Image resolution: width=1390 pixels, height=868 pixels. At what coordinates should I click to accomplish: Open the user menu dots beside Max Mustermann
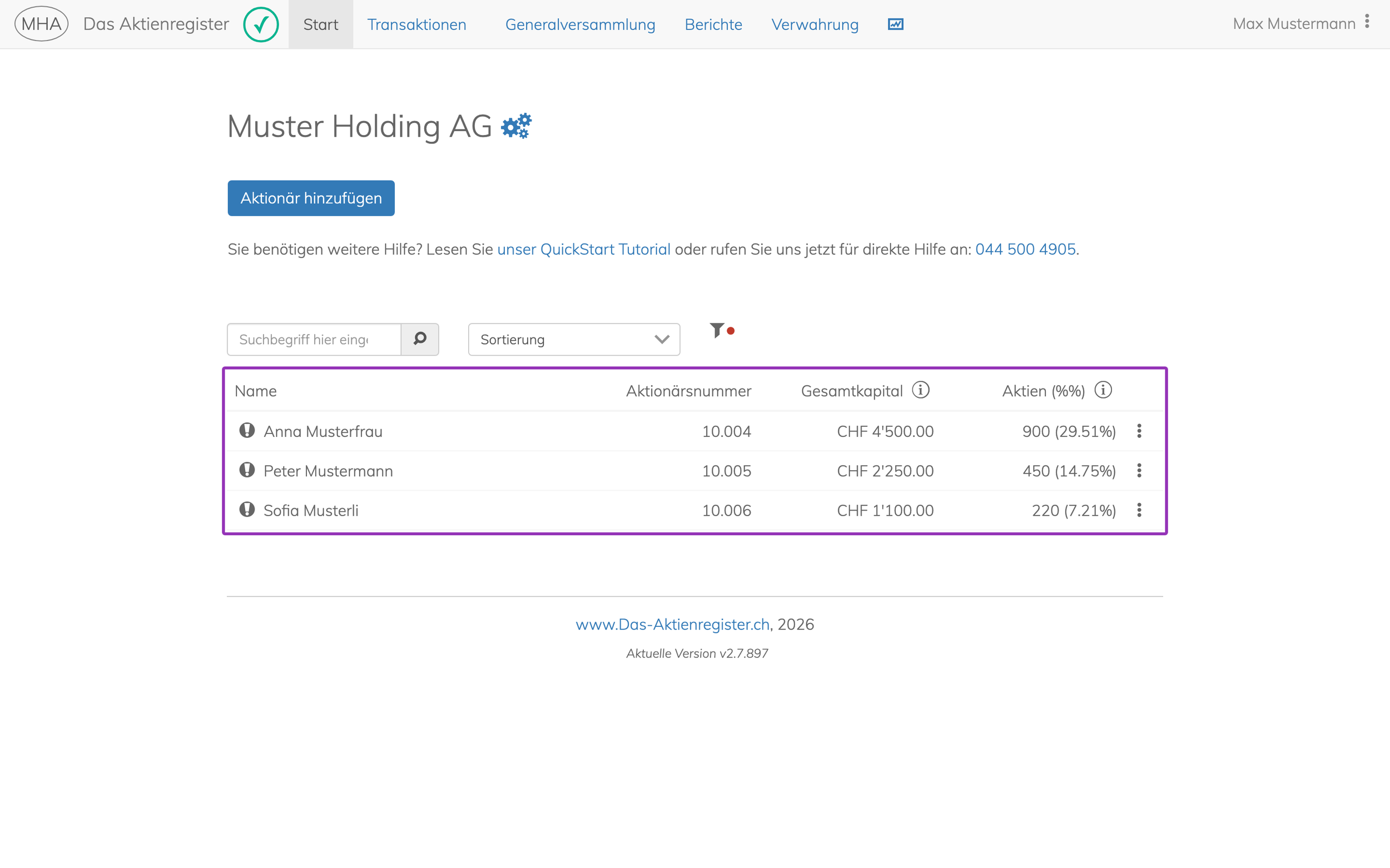[1367, 21]
